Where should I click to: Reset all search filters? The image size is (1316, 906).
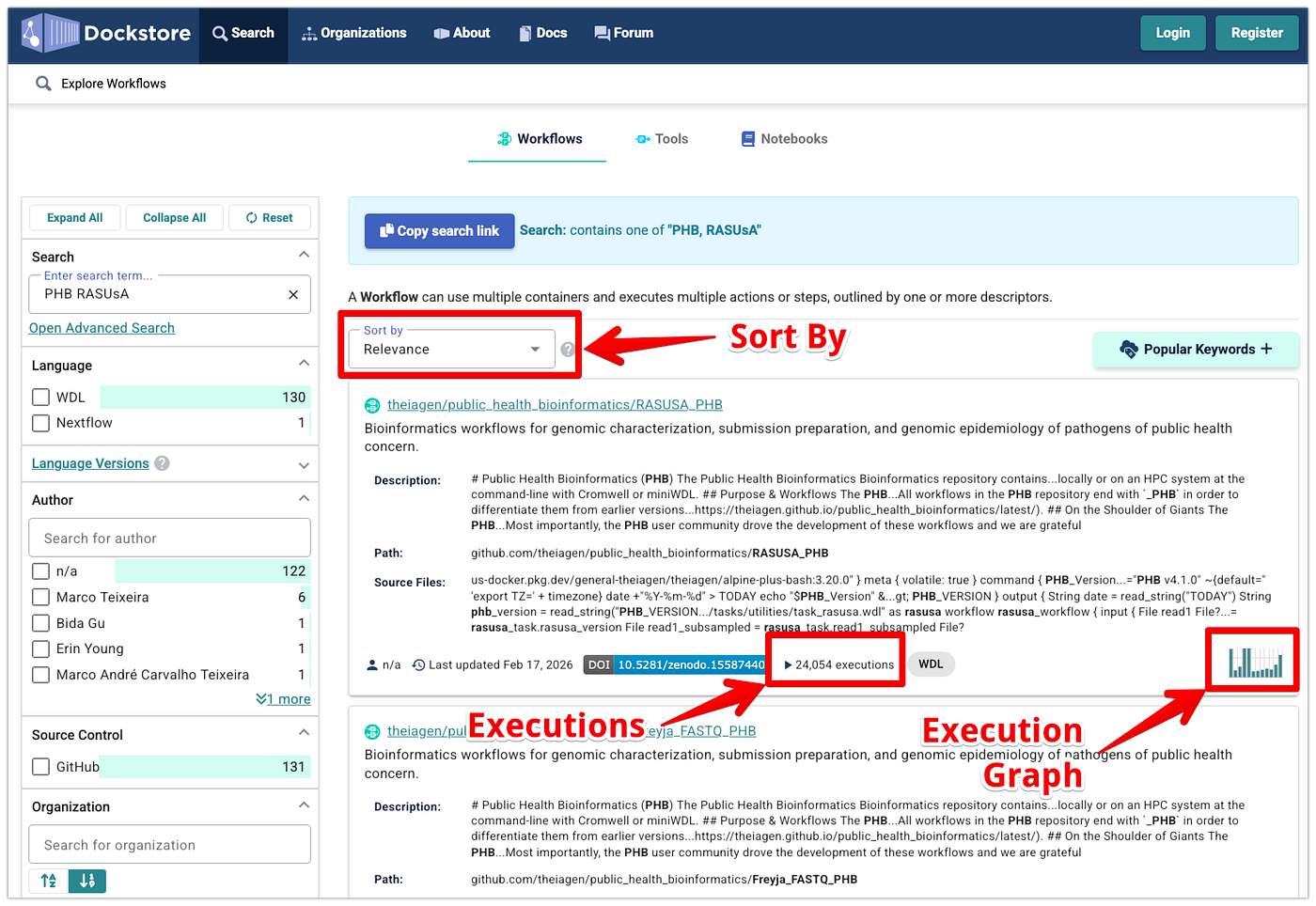point(270,218)
